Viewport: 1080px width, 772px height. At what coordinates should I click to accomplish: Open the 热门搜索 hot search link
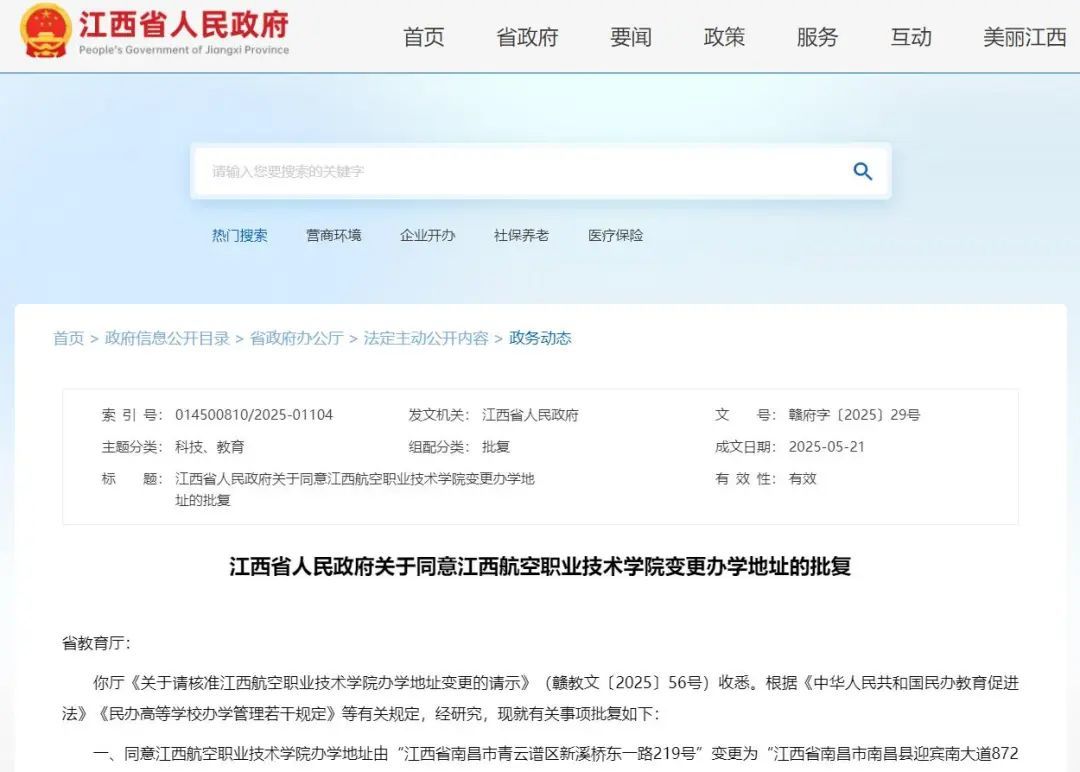(239, 235)
